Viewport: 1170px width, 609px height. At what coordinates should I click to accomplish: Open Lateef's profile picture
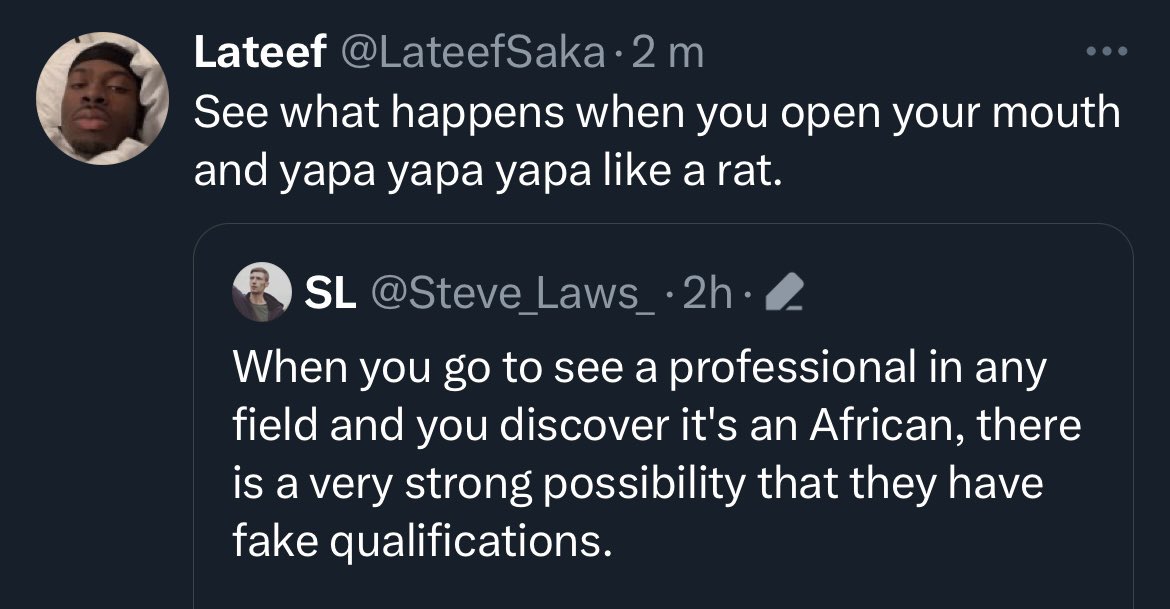(102, 99)
